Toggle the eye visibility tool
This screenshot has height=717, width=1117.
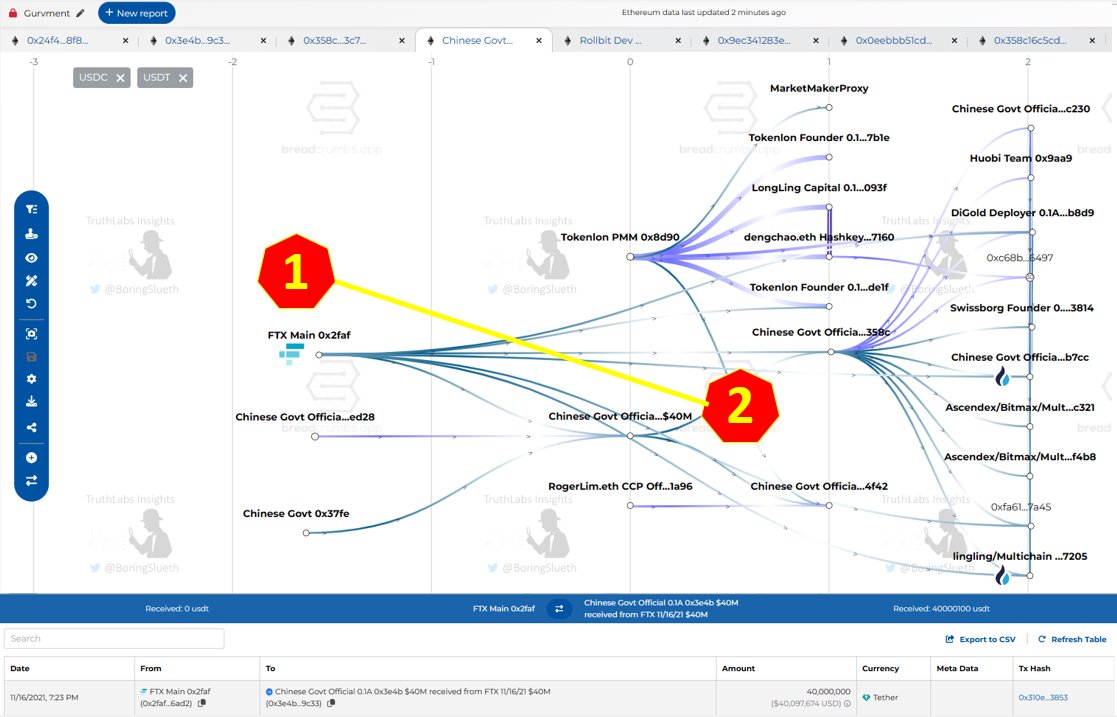click(x=31, y=258)
